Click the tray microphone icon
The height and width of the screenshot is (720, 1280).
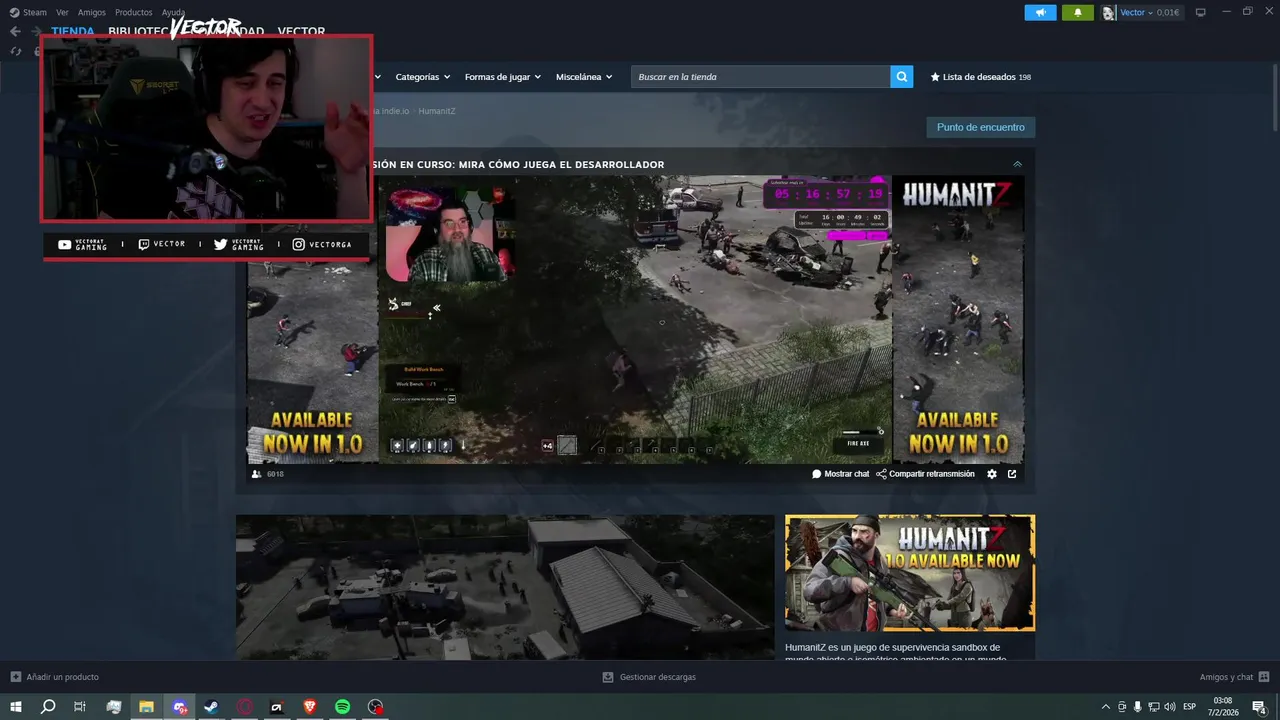[1137, 707]
